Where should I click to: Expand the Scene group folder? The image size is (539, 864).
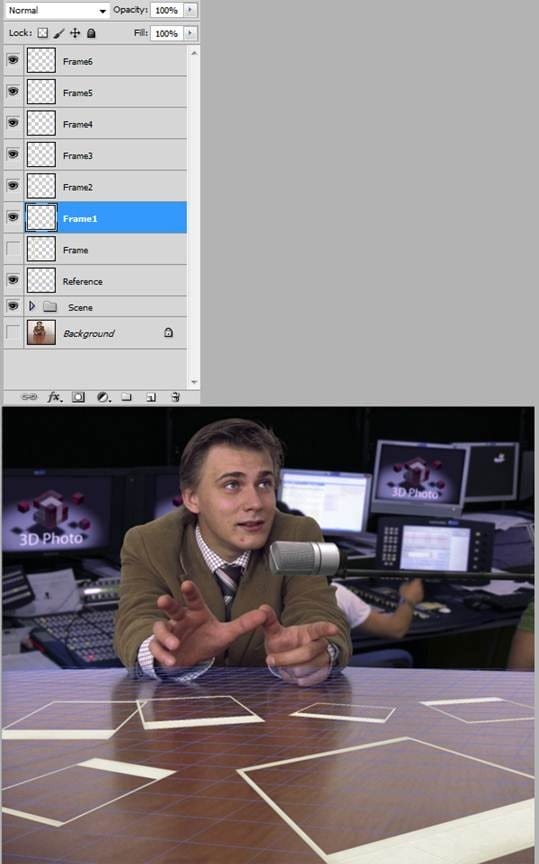(x=32, y=306)
